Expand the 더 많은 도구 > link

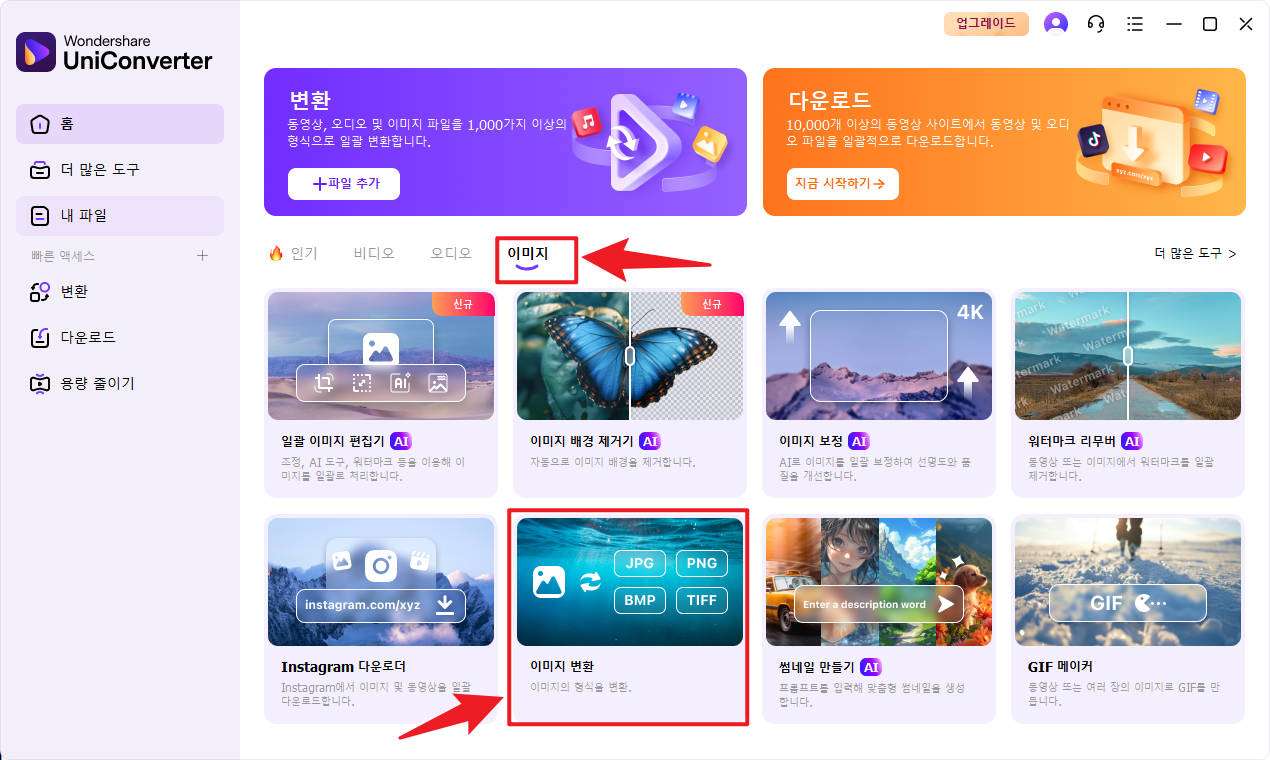(x=1195, y=254)
